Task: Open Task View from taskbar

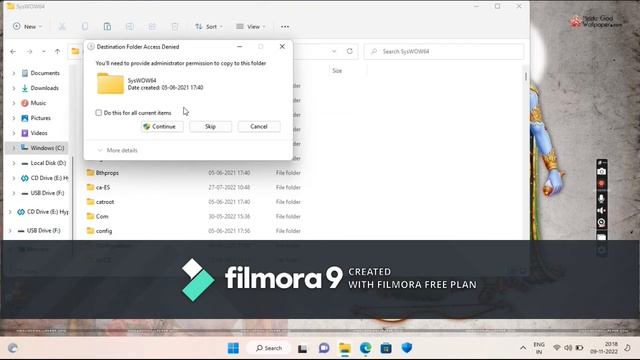Action: tap(302, 348)
